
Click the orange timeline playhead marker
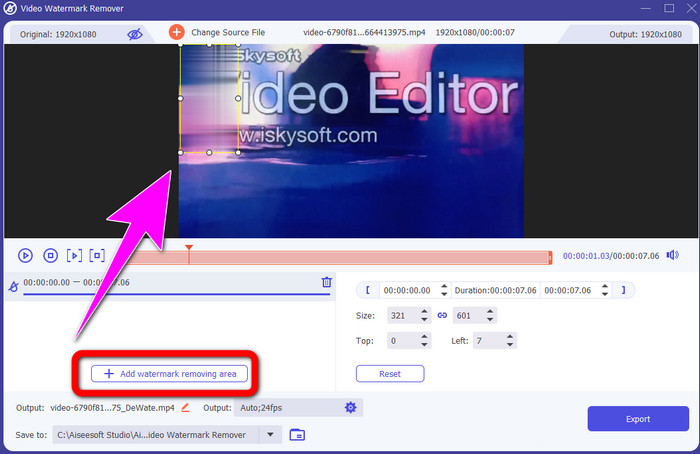coord(189,248)
